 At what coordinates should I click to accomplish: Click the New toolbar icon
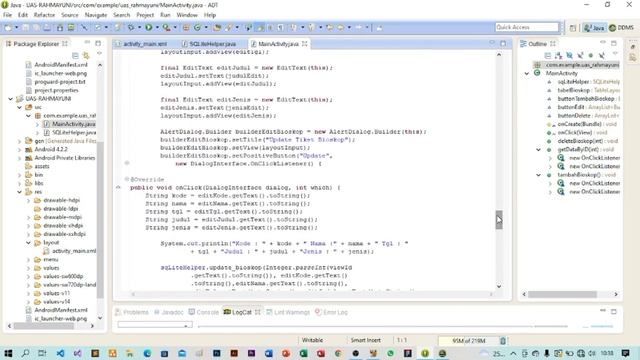point(8,27)
